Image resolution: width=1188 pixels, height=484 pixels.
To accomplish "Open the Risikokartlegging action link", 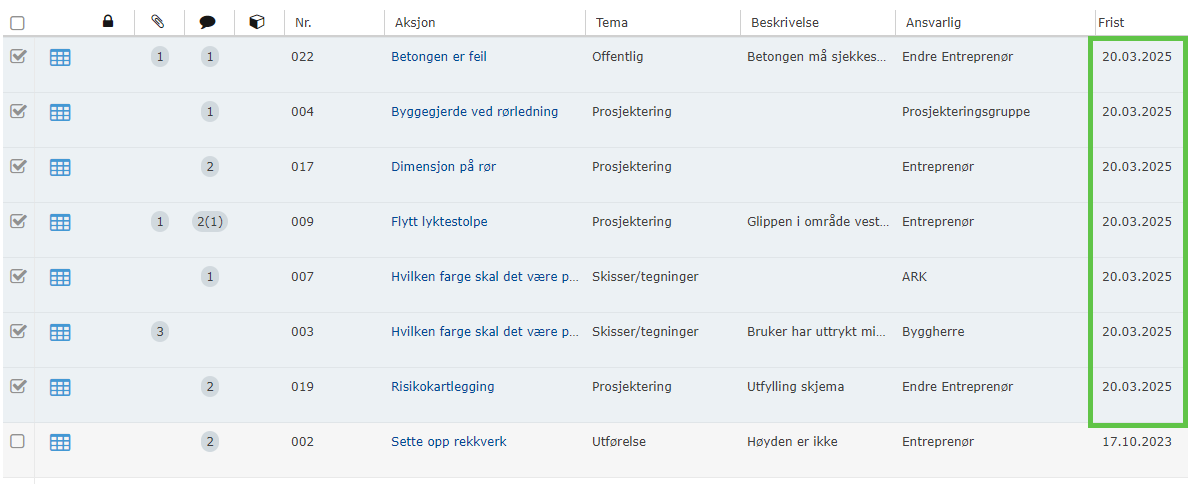I will (x=442, y=387).
